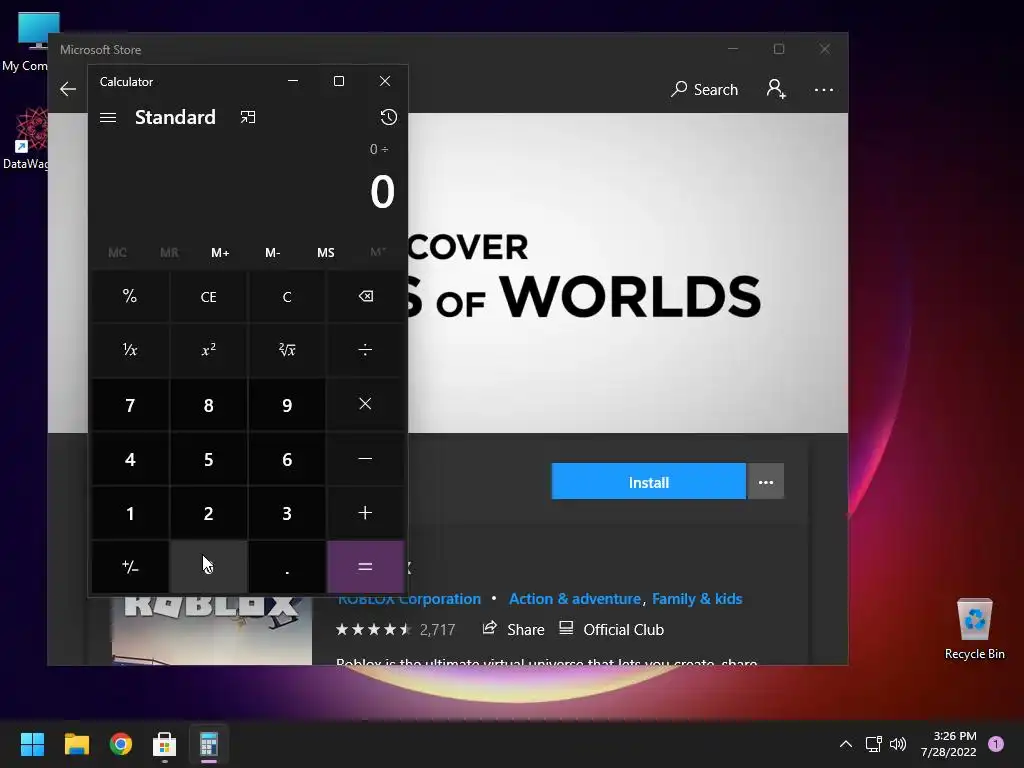Click the reciprocal 1/x key
This screenshot has height=768, width=1024.
[x=130, y=350]
